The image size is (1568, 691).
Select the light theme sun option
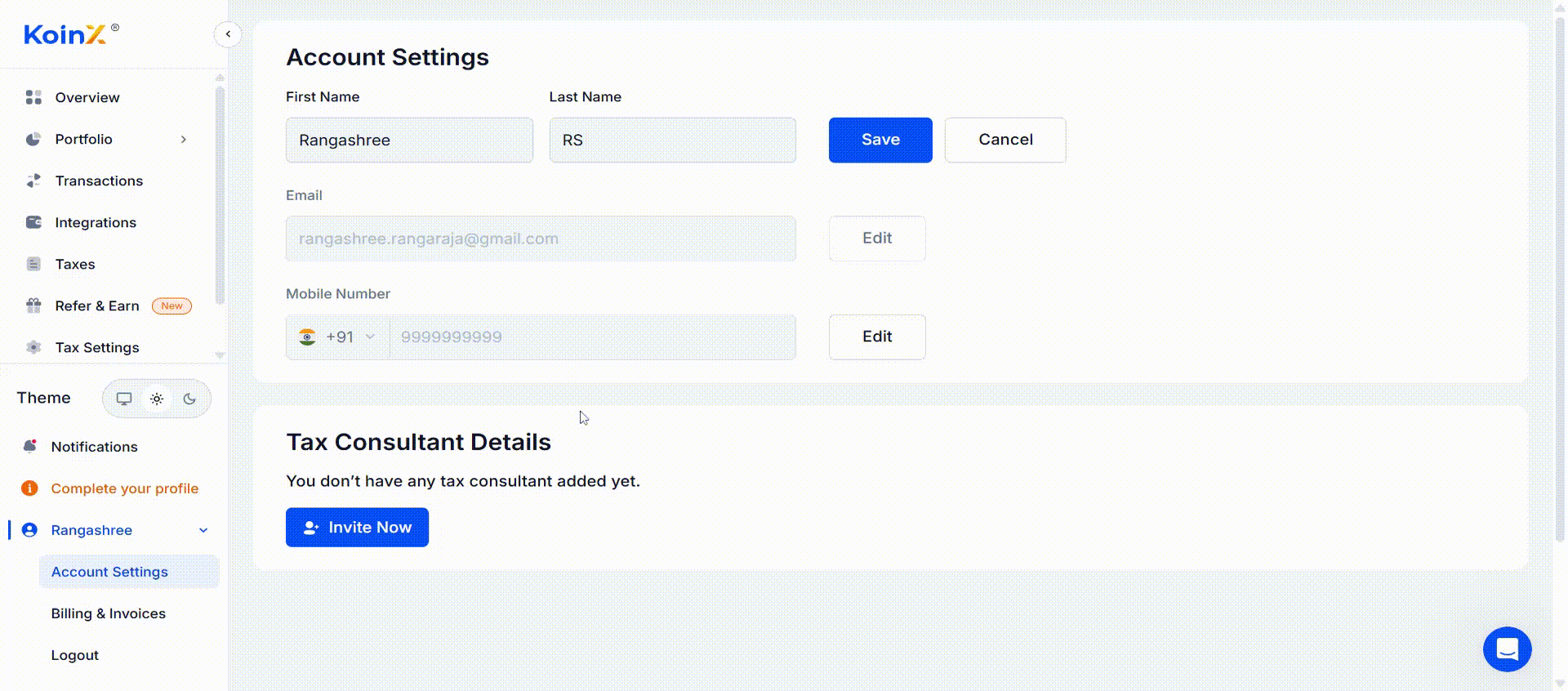(x=157, y=399)
